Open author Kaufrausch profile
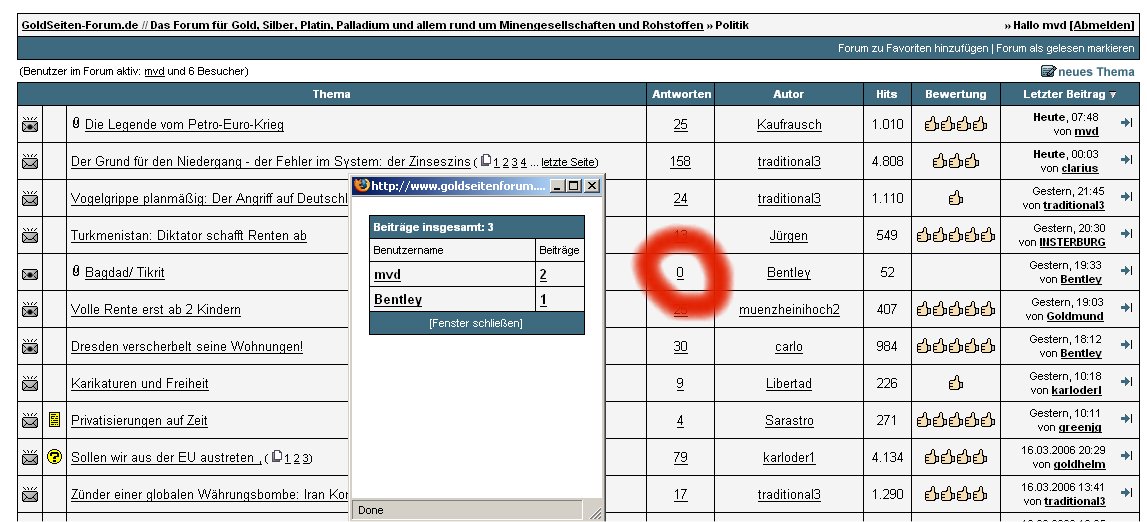This screenshot has height=522, width=1147. [789, 124]
